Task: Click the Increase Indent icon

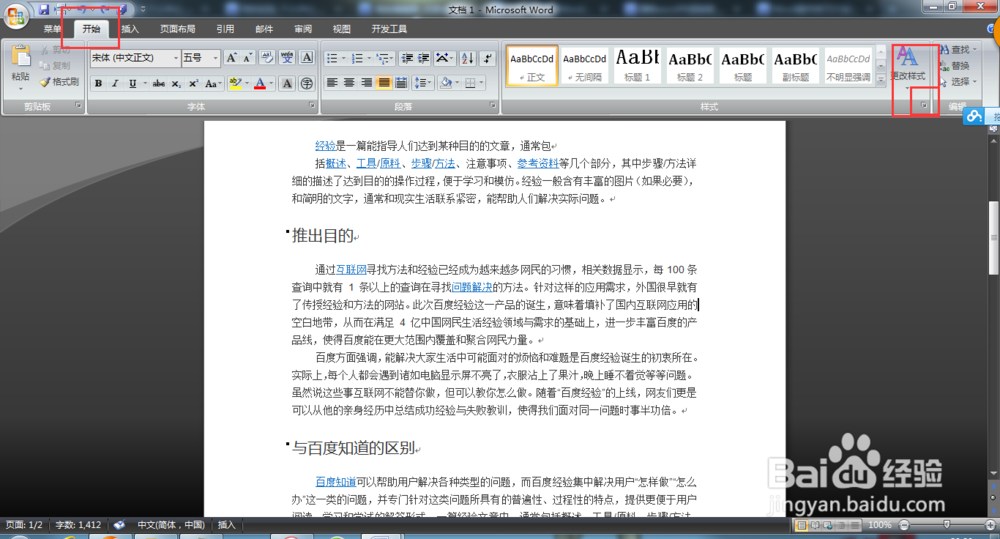Action: 423,58
